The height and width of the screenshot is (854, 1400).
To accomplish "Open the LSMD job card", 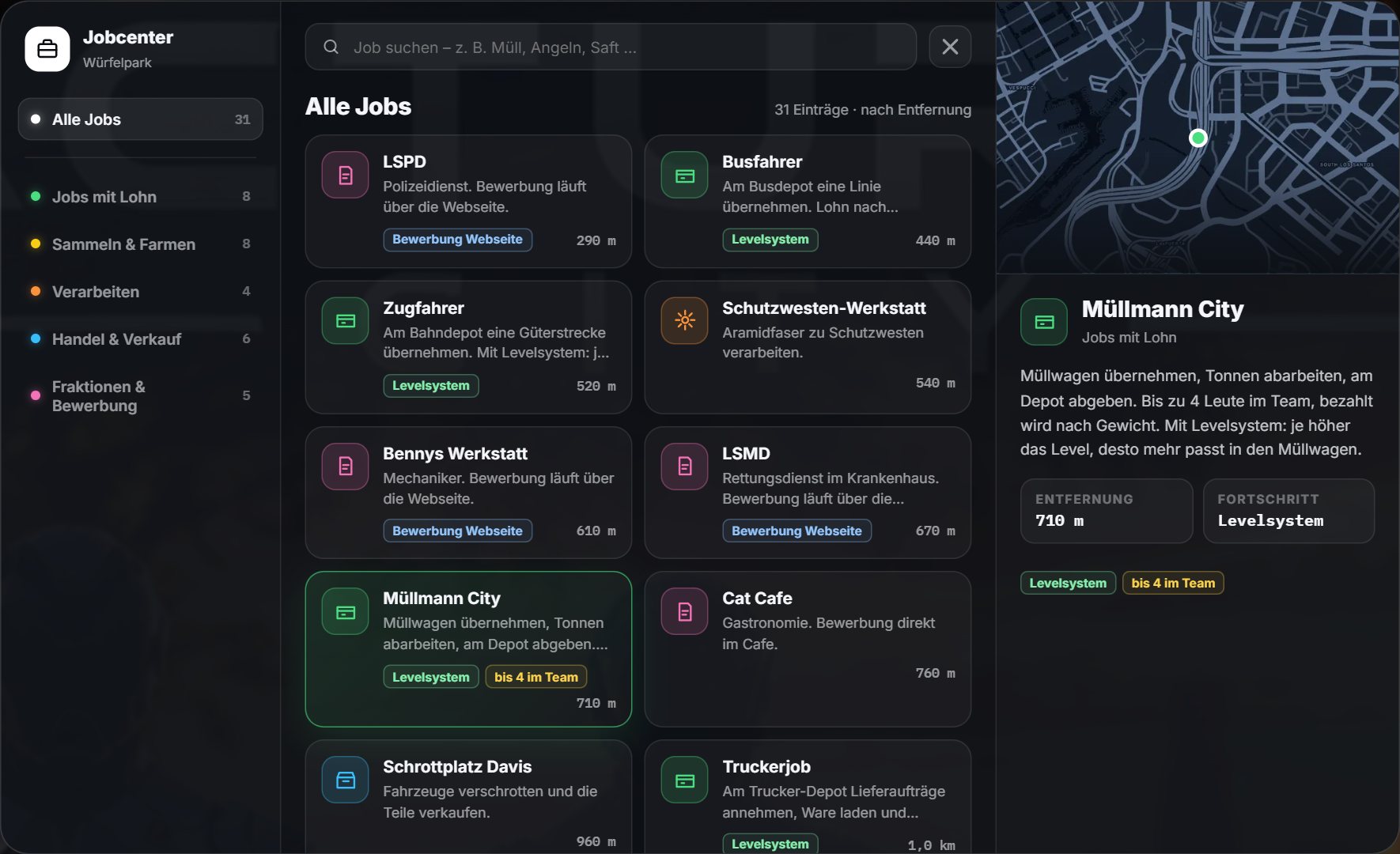I will 808,493.
